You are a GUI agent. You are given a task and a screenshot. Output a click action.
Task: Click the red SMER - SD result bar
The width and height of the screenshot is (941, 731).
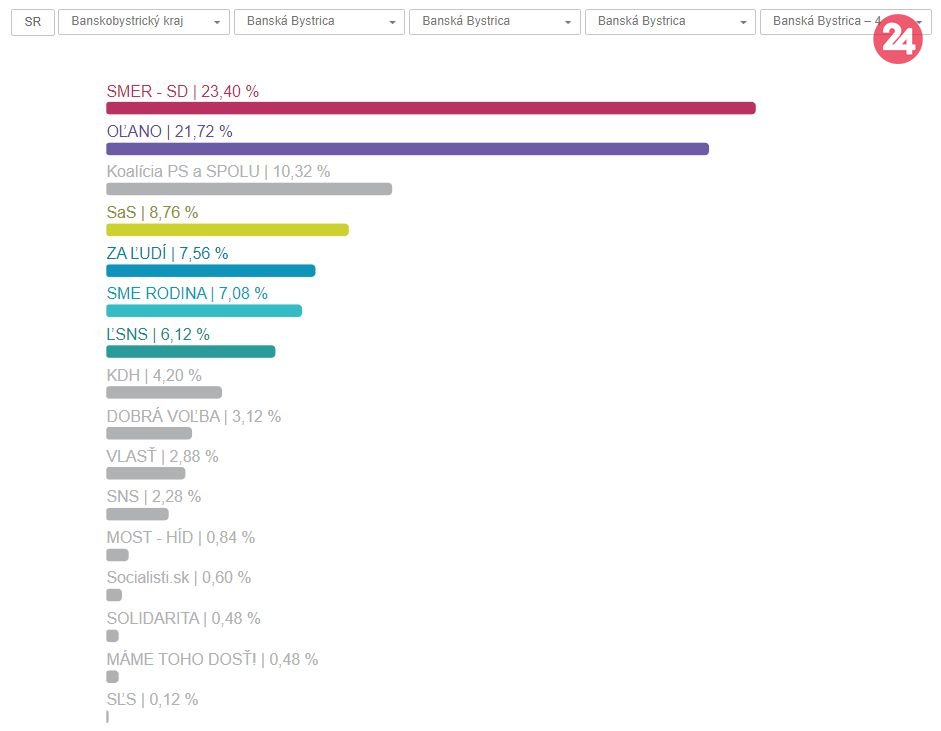pos(430,108)
